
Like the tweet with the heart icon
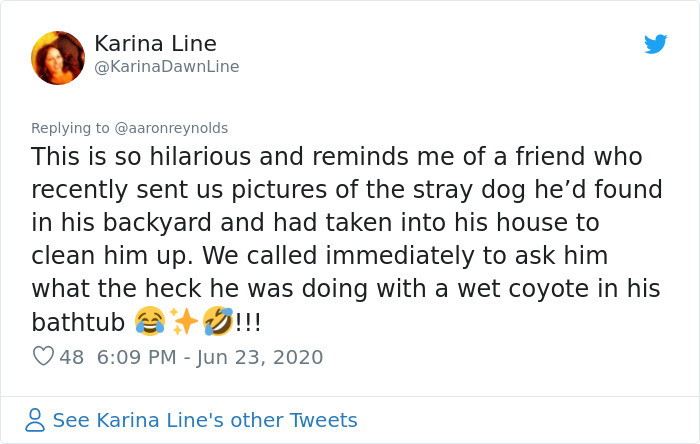(x=43, y=357)
